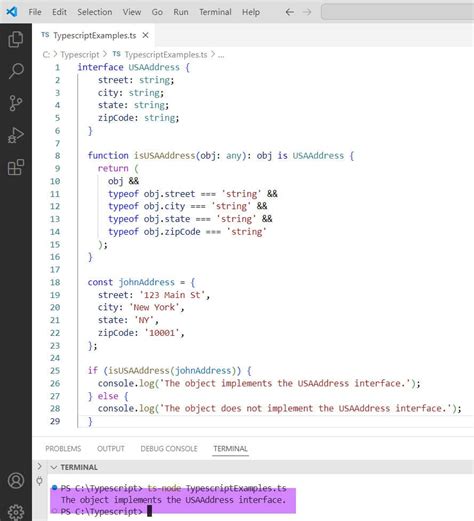This screenshot has width=474, height=521.
Task: Click the '123 Main St' string value
Action: click(x=172, y=295)
